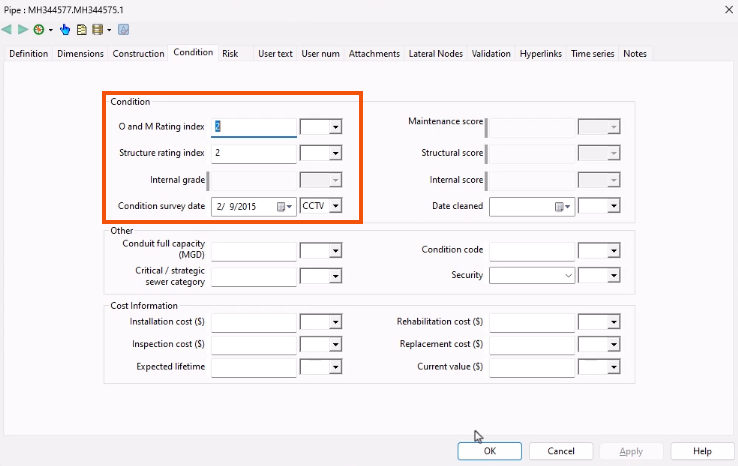Go to the User num tab
Image resolution: width=738 pixels, height=466 pixels.
coord(321,54)
